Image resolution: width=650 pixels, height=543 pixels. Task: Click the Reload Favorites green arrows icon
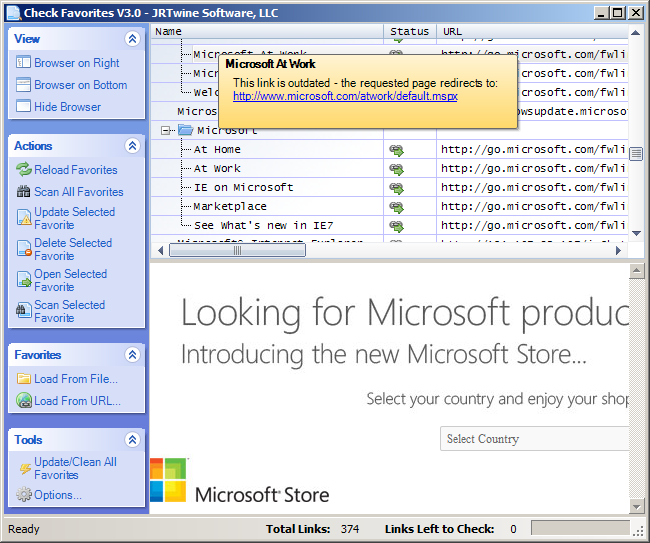coord(24,170)
